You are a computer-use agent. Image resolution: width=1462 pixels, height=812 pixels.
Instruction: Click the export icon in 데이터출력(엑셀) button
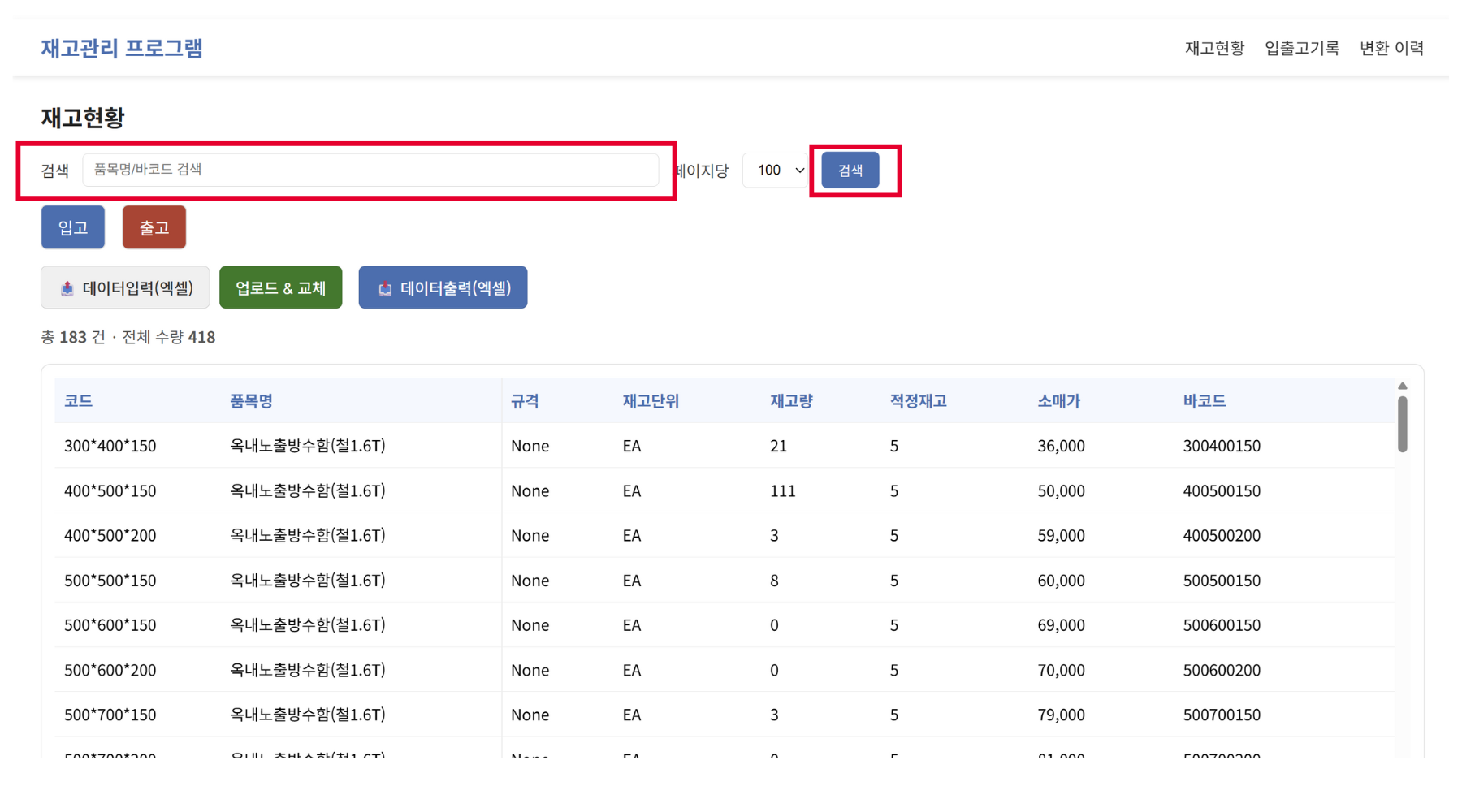385,288
